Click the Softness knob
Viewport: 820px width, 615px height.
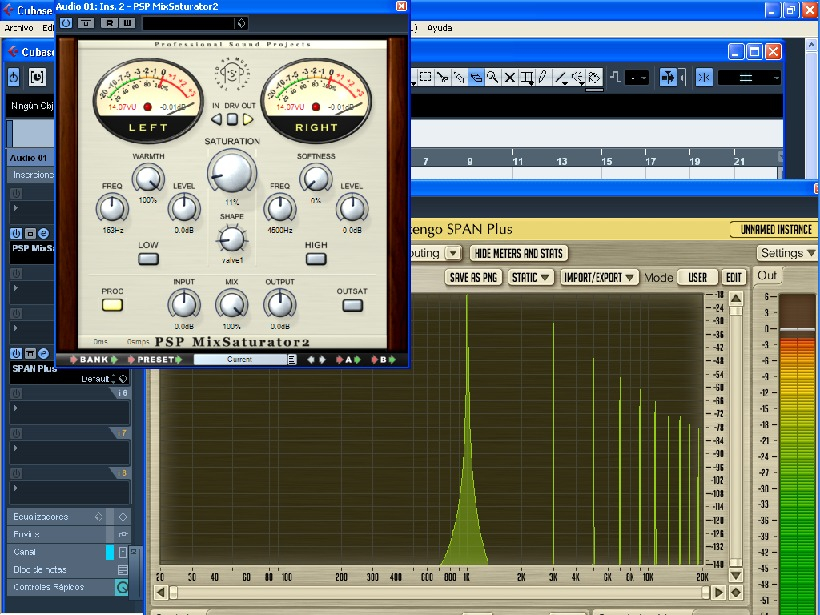pyautogui.click(x=315, y=178)
